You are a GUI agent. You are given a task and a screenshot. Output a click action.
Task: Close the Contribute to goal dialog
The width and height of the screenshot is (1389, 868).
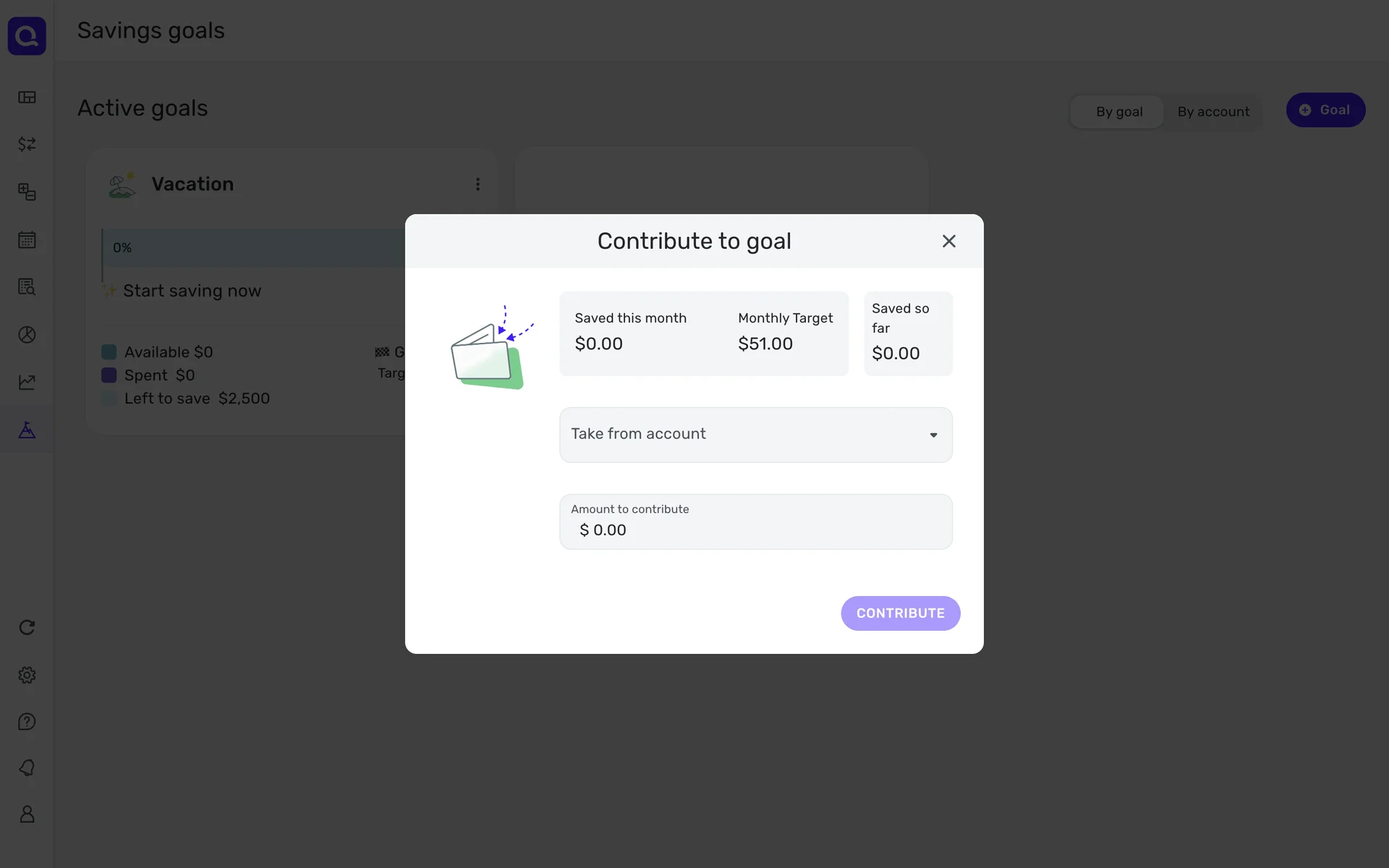948,241
